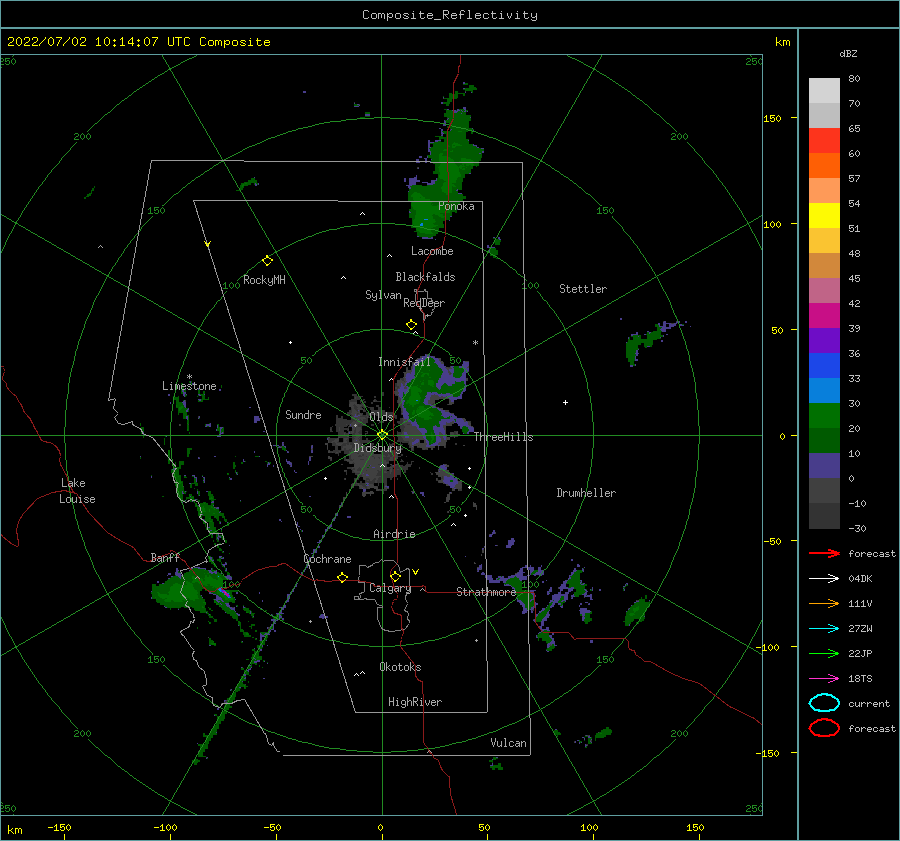The width and height of the screenshot is (900, 841).
Task: Click the ThreeHills town label
Action: click(x=503, y=437)
